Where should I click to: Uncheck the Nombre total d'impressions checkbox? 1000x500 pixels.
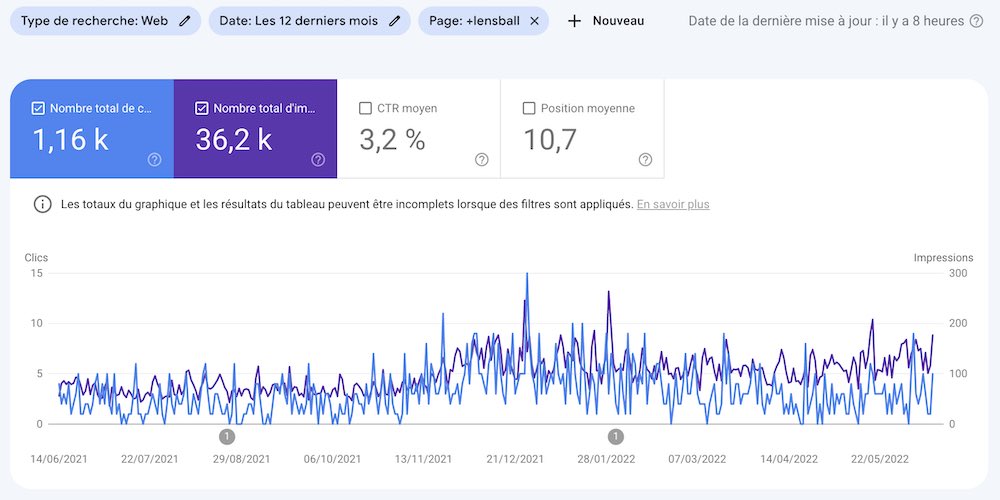tap(202, 108)
